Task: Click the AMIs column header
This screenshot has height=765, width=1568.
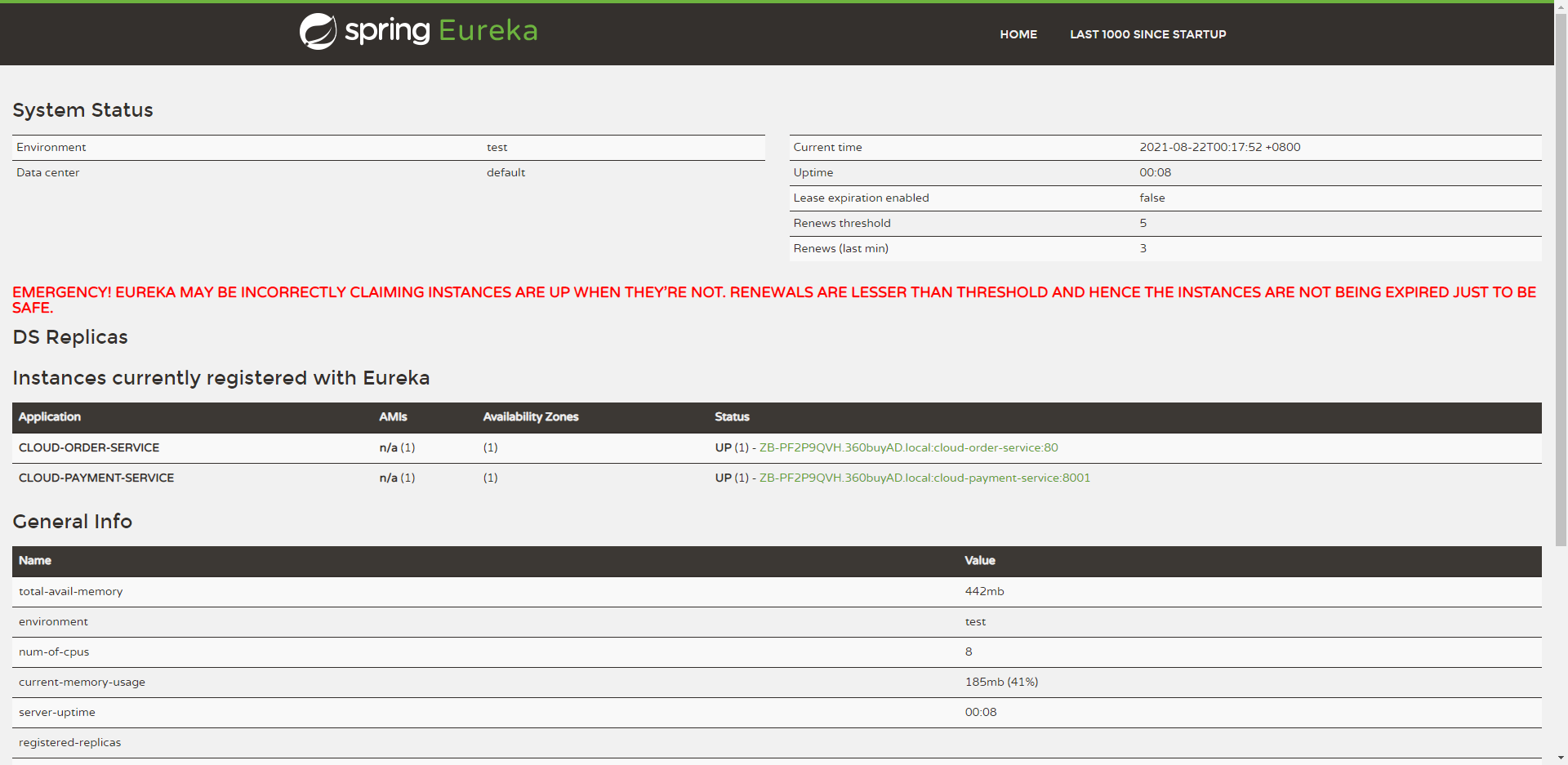Action: (x=393, y=416)
